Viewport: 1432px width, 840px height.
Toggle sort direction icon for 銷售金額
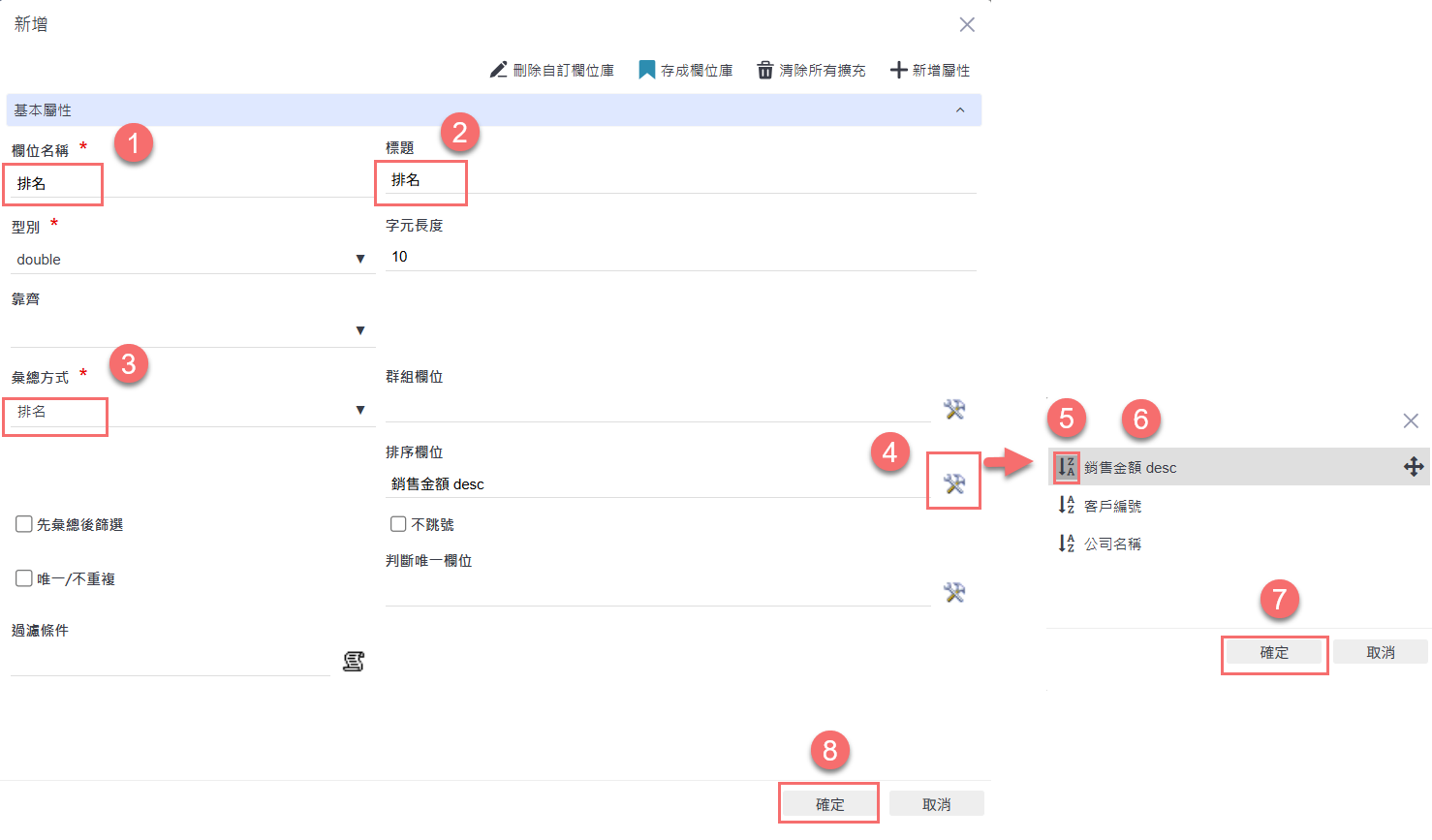[1066, 467]
